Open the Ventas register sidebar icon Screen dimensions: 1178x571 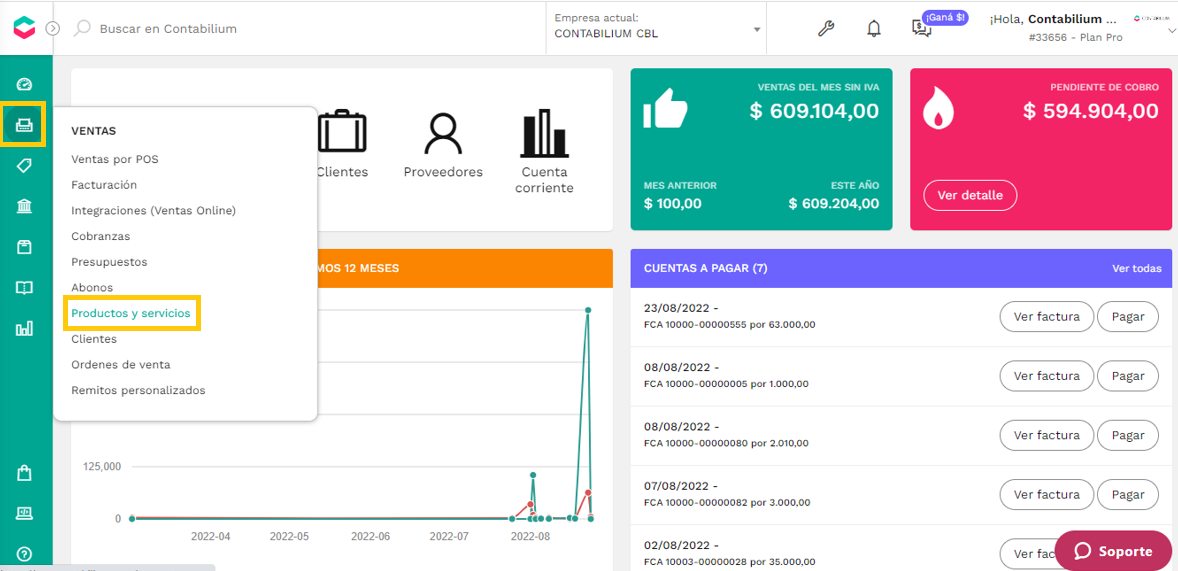click(x=25, y=124)
